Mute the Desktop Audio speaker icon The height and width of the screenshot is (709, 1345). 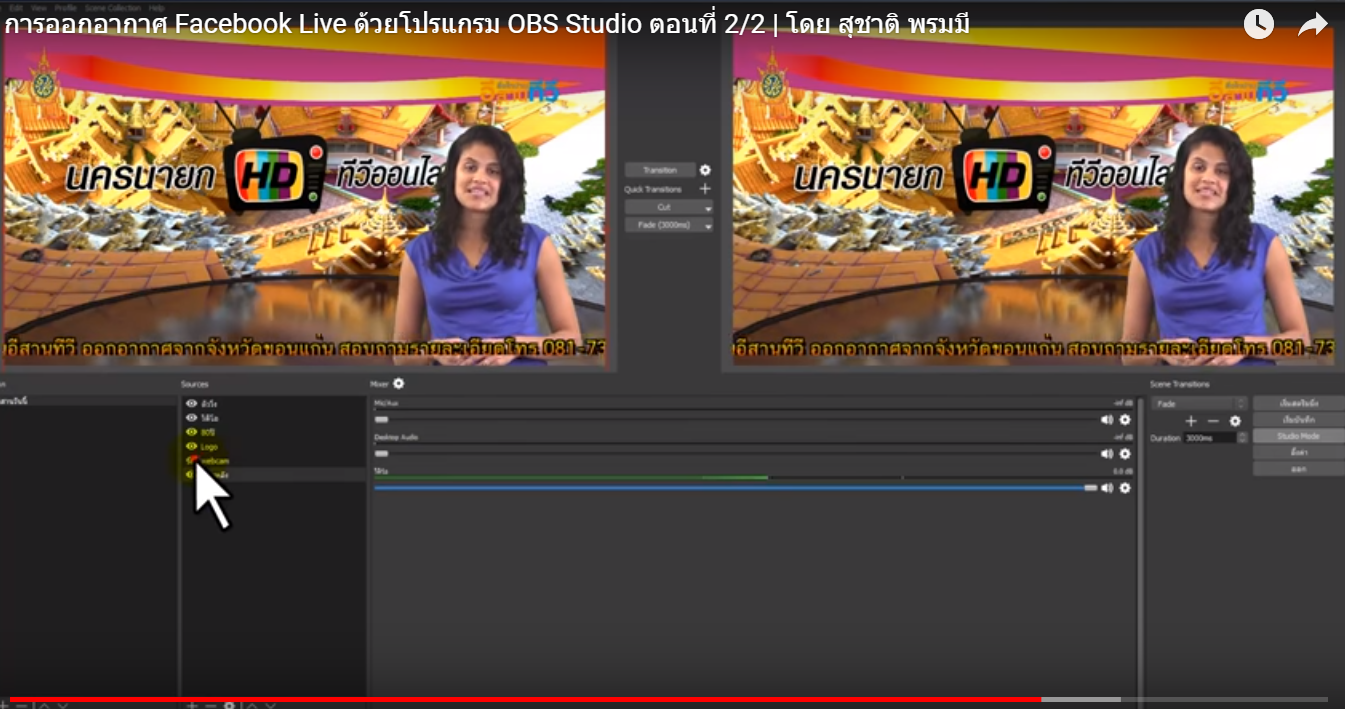1107,454
